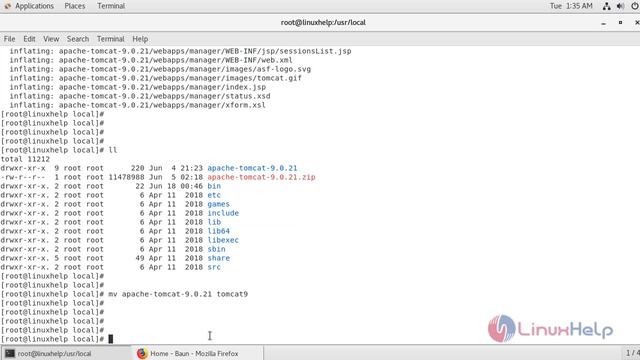This screenshot has height=360, width=640.
Task: Click the apache-tomcat-9.0.21.zip file name
Action: coord(261,177)
